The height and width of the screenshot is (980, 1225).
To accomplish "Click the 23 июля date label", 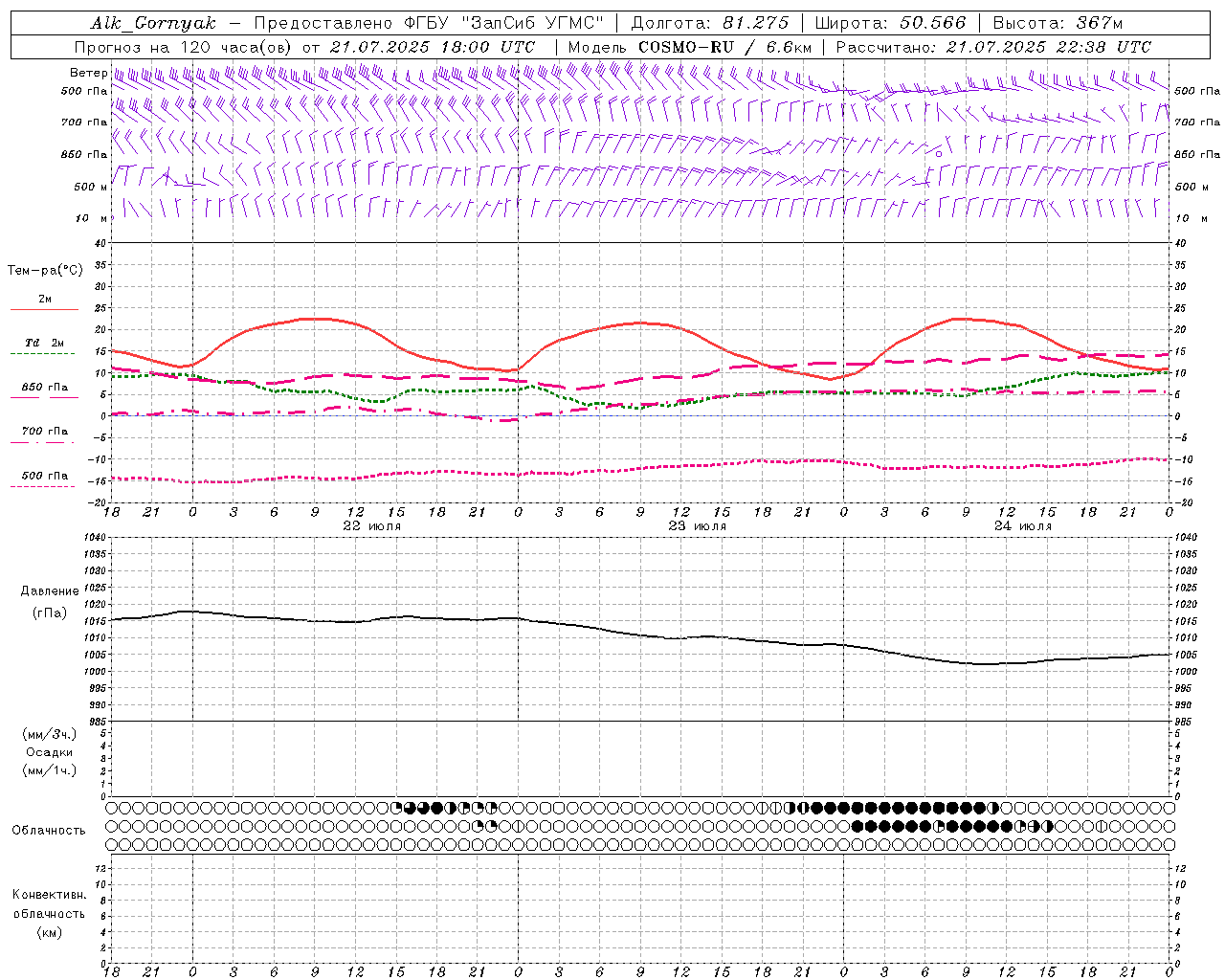I will click(697, 526).
